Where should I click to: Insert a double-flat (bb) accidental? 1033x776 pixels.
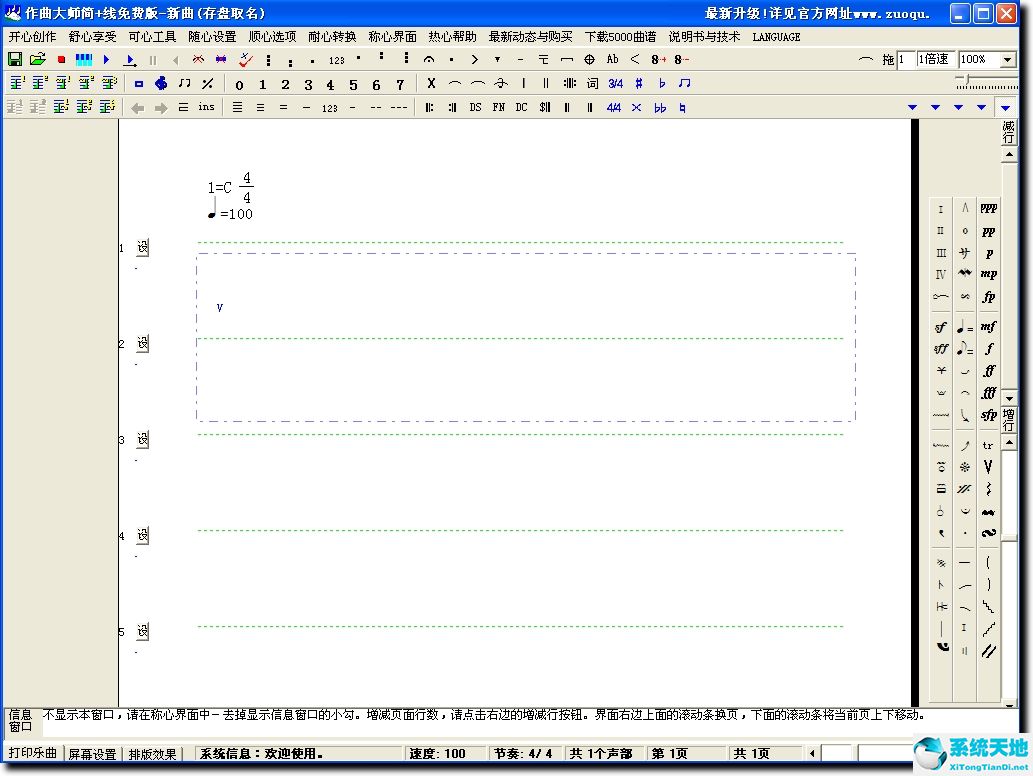coord(659,107)
